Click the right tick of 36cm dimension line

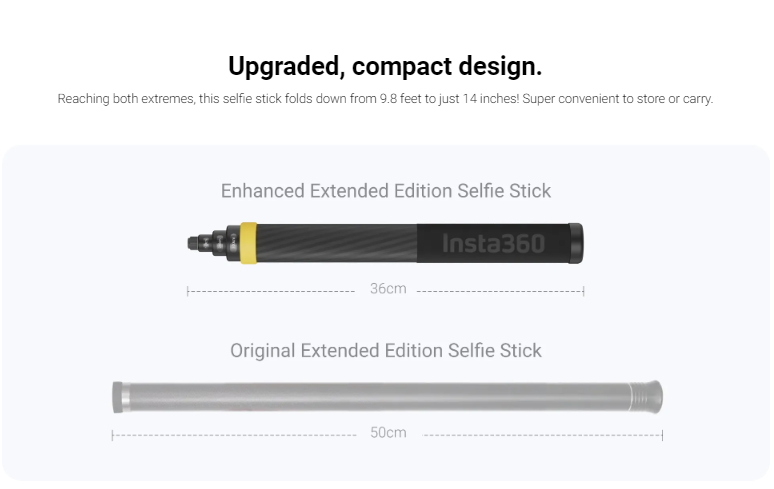[583, 291]
